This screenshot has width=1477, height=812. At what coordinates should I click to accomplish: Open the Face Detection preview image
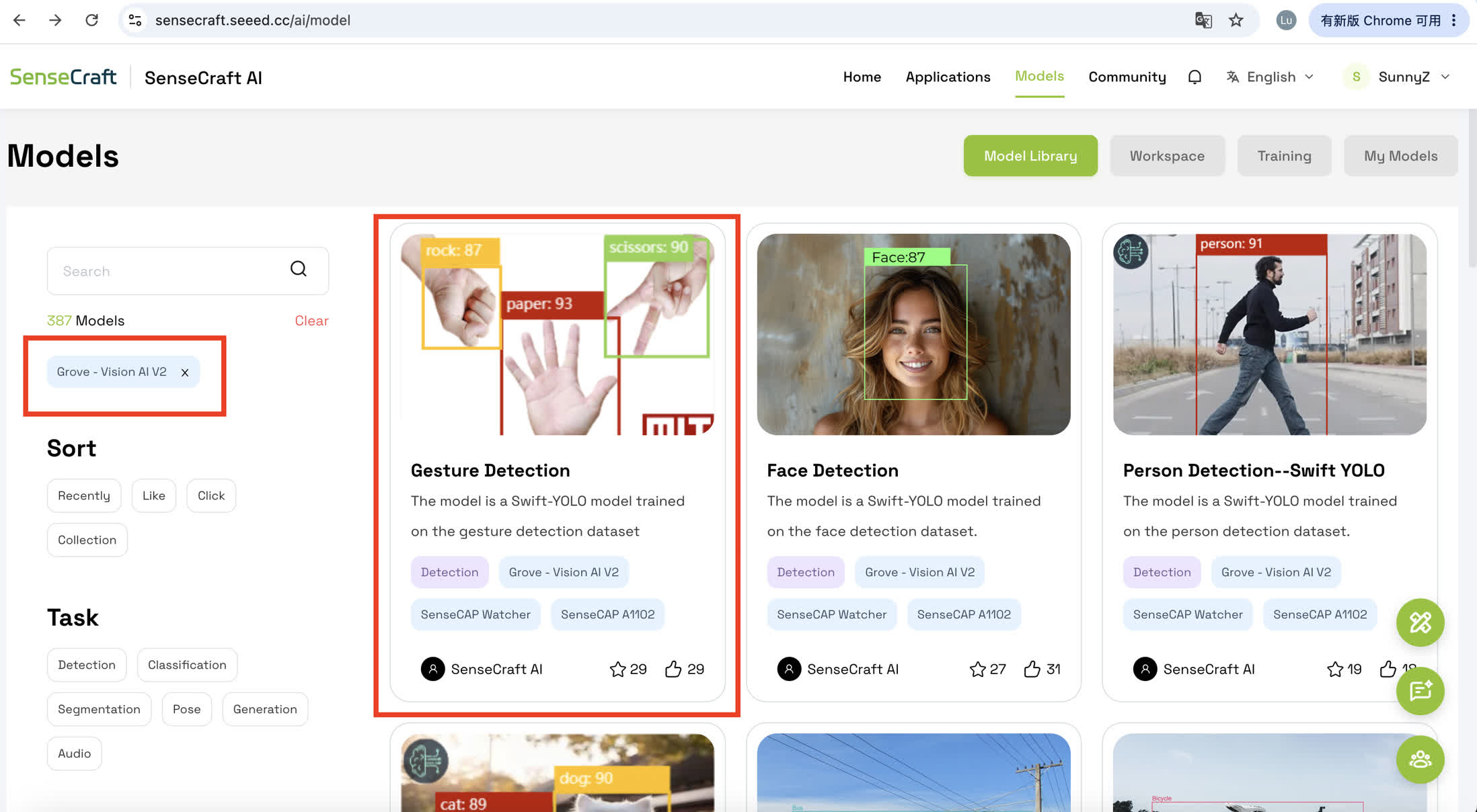coord(913,334)
